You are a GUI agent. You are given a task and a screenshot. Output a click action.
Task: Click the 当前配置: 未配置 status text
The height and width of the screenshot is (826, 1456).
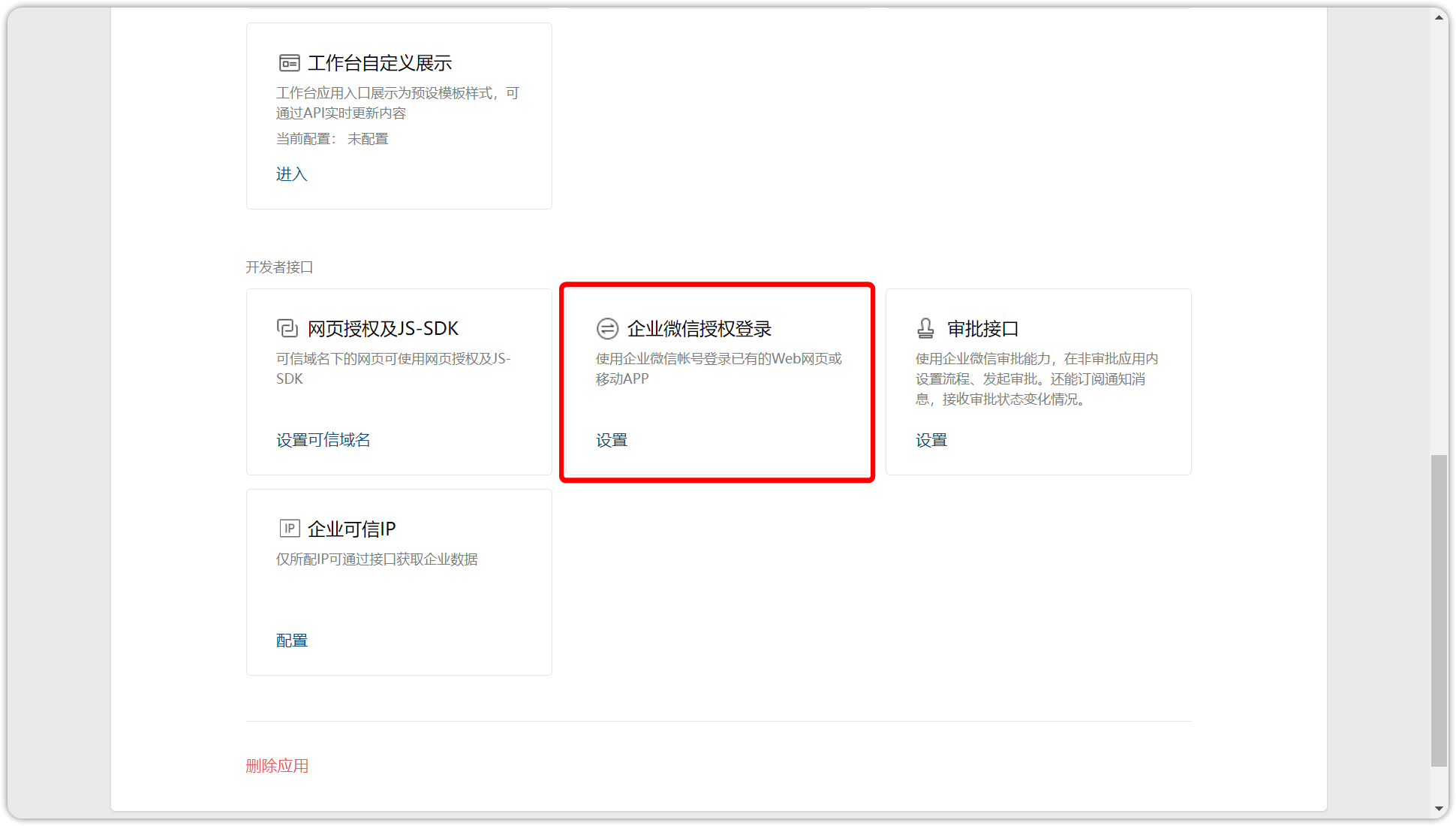(x=332, y=139)
